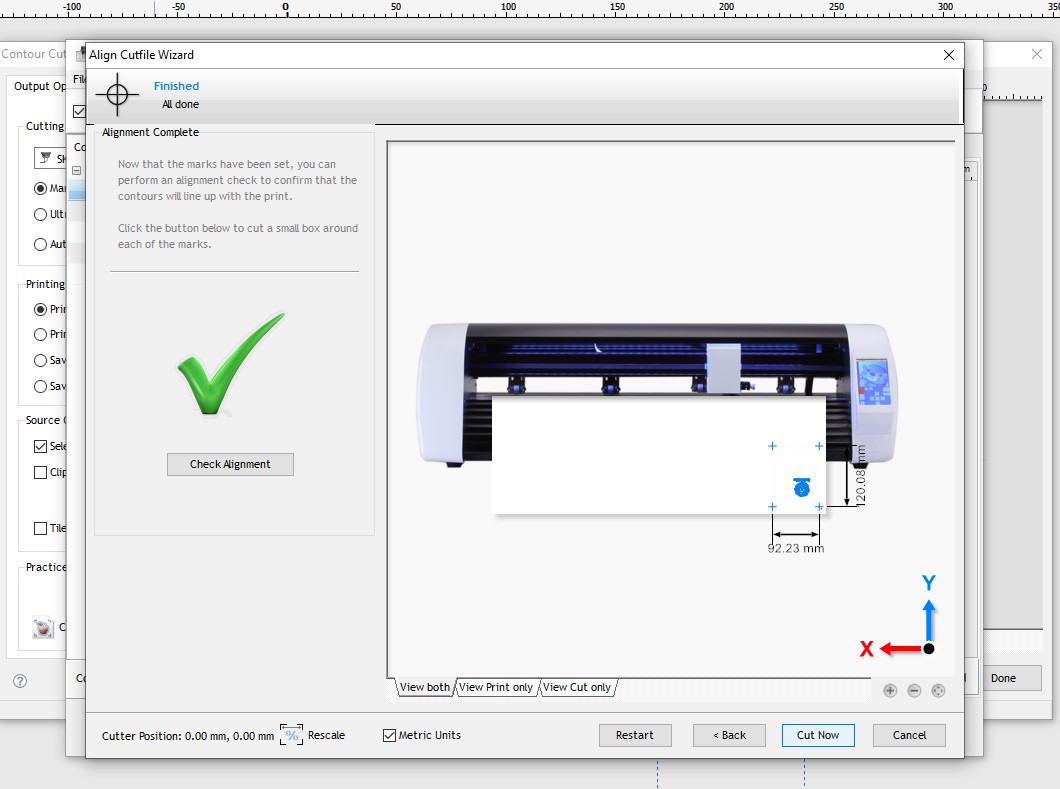Toggle the Metric Units checkbox
This screenshot has width=1060, height=789.
click(x=389, y=735)
